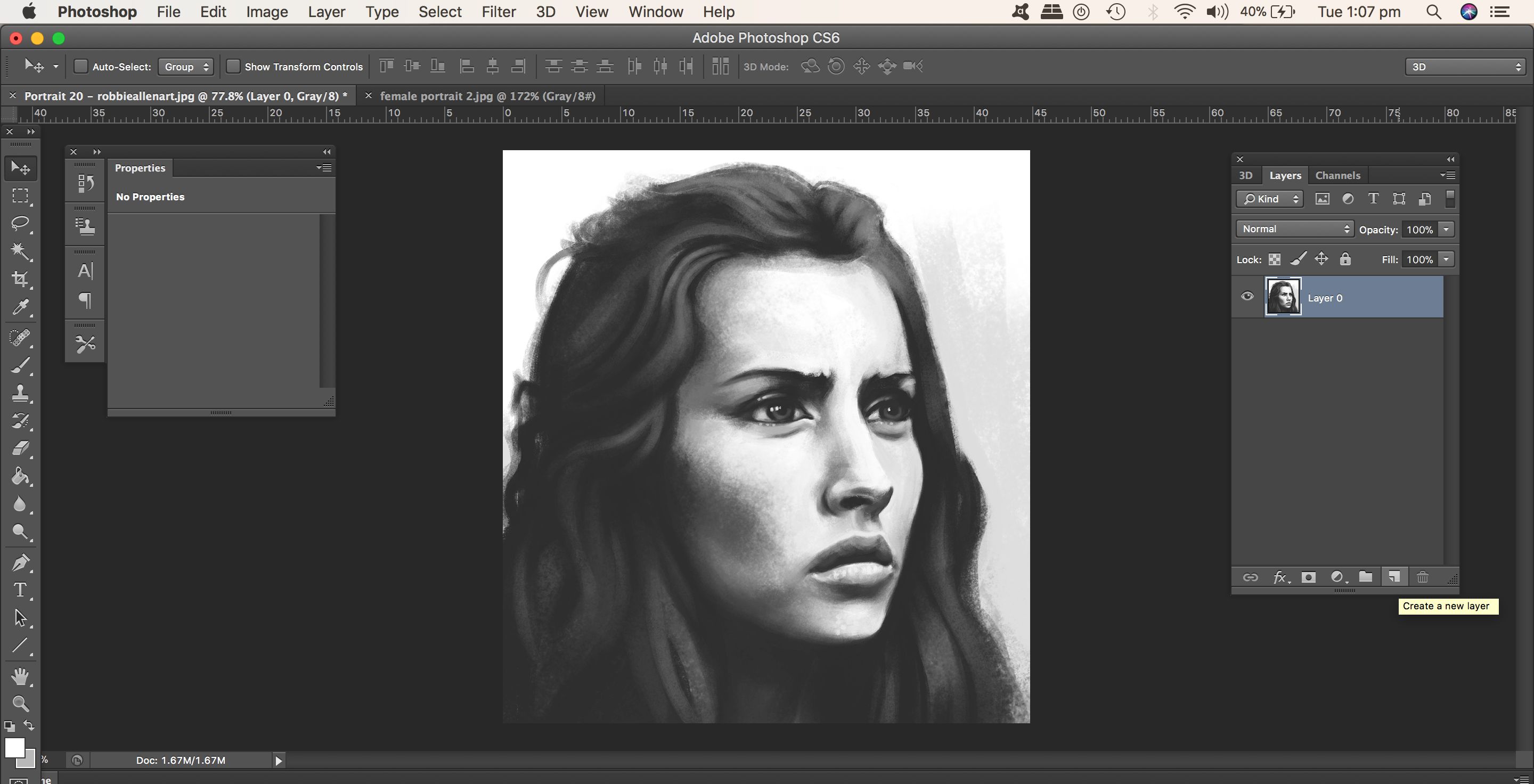1534x784 pixels.
Task: Click Create a new layer icon
Action: click(1394, 577)
